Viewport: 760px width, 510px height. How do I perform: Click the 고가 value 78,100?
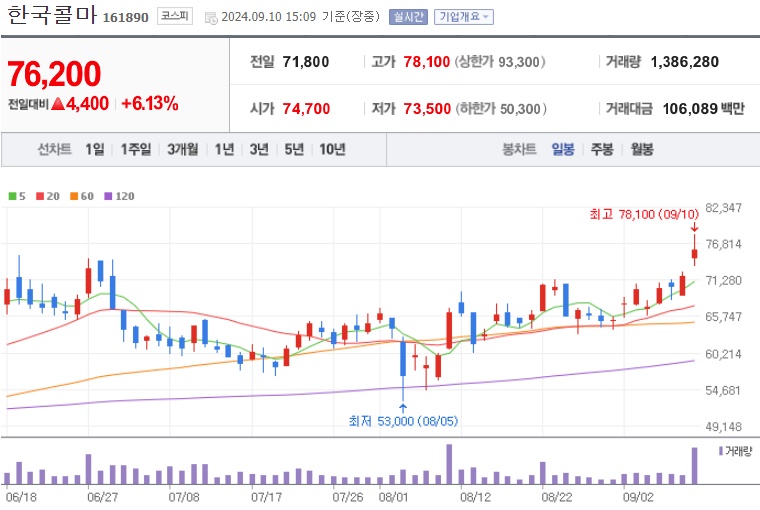click(x=427, y=62)
